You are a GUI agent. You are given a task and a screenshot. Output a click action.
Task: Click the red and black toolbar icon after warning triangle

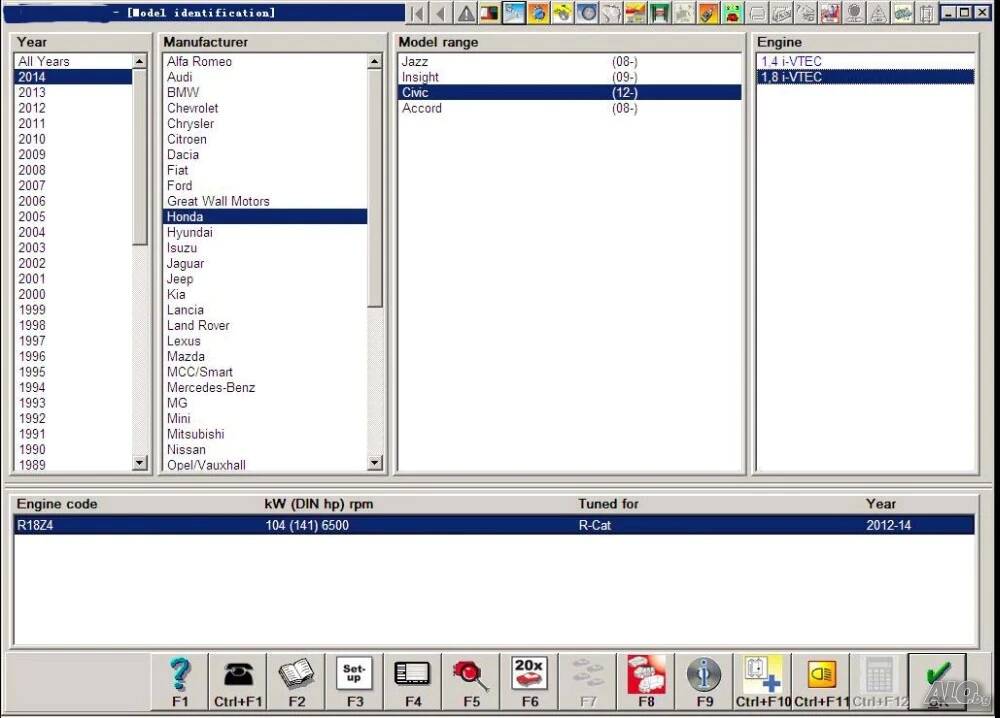(489, 13)
